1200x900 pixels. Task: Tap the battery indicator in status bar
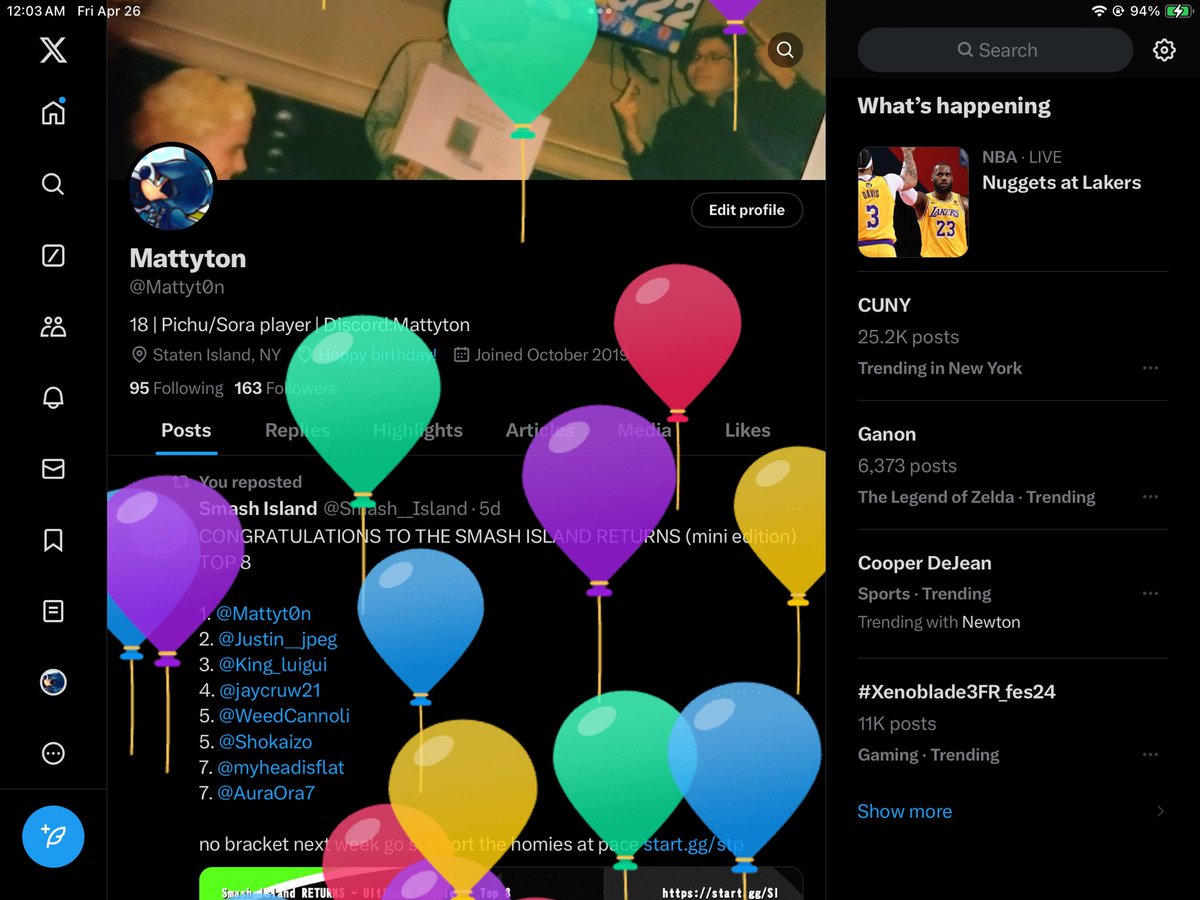(1177, 11)
